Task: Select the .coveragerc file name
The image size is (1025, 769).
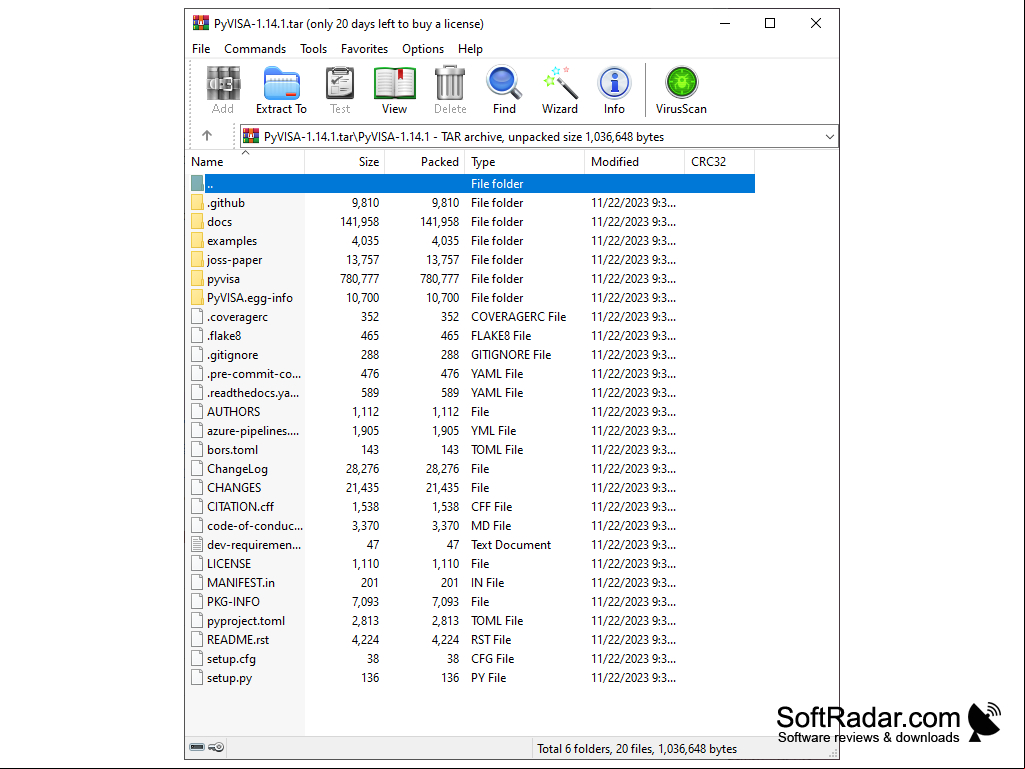Action: (237, 316)
